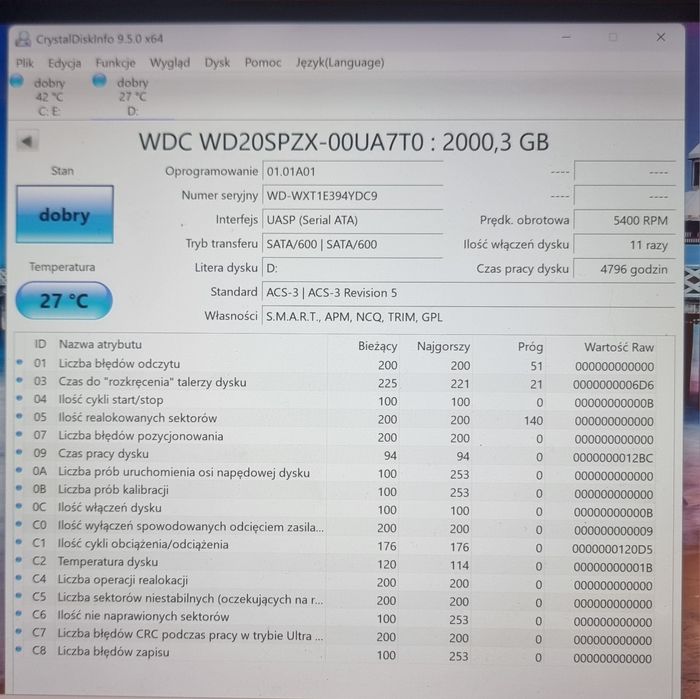Select row C5 Liczba sektorów niestabilnych
700x699 pixels.
tap(335, 600)
